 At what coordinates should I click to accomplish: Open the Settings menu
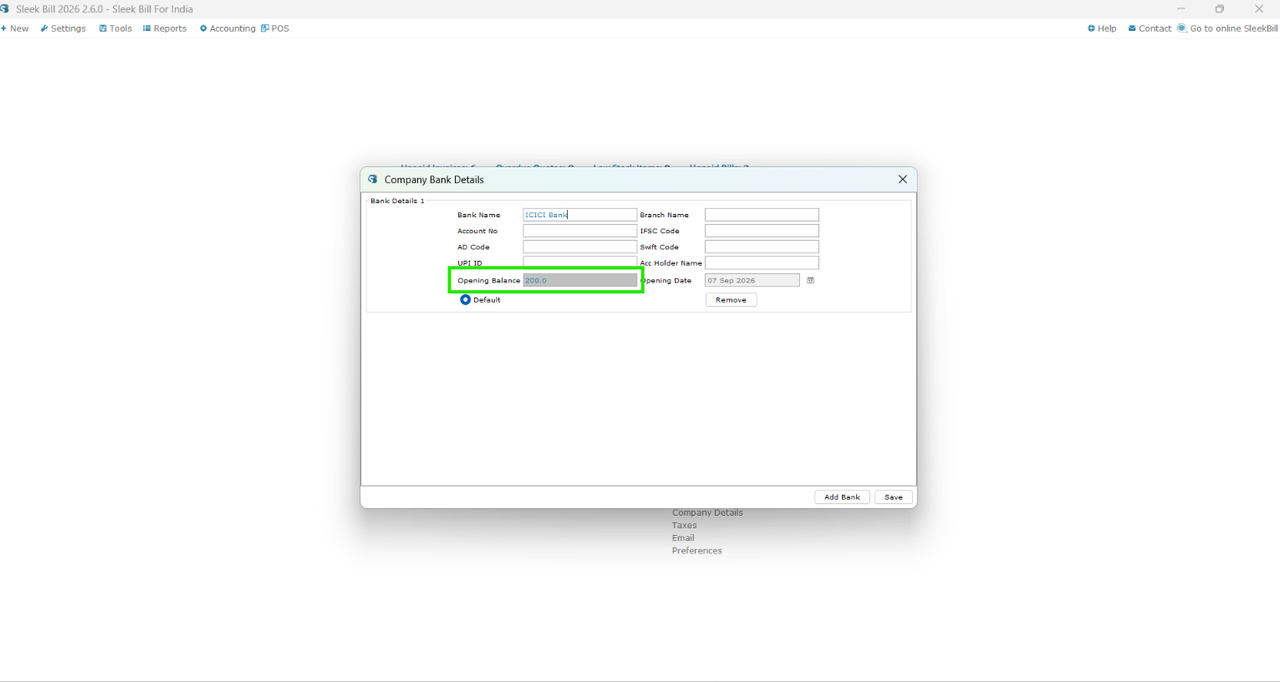pyautogui.click(x=63, y=28)
